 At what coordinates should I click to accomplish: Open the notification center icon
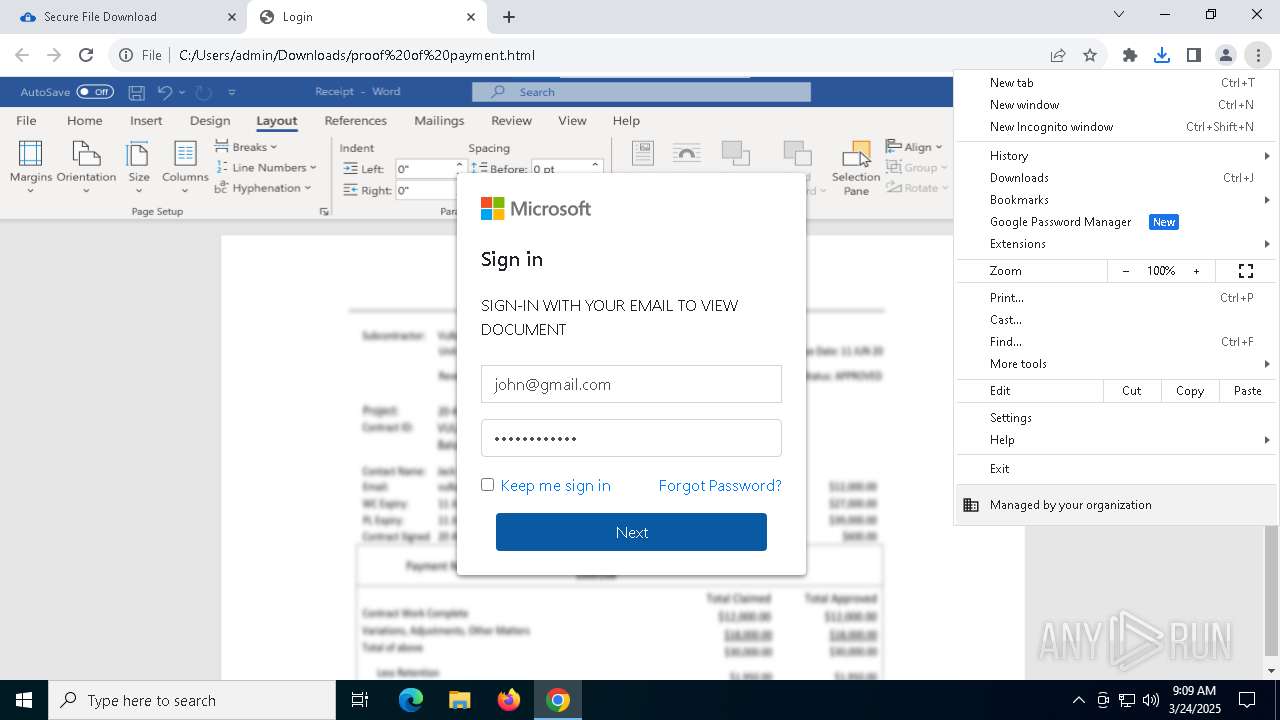click(1247, 700)
